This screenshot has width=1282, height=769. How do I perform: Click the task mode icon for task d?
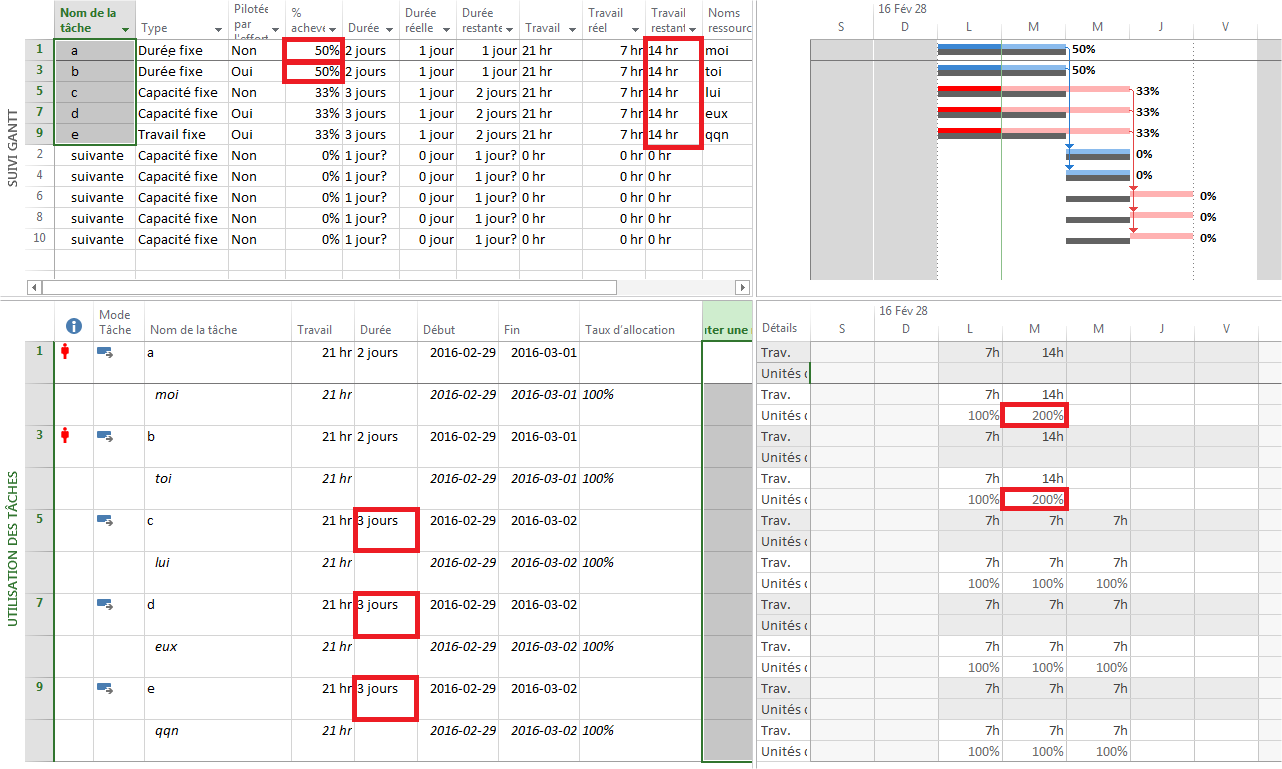pos(105,604)
